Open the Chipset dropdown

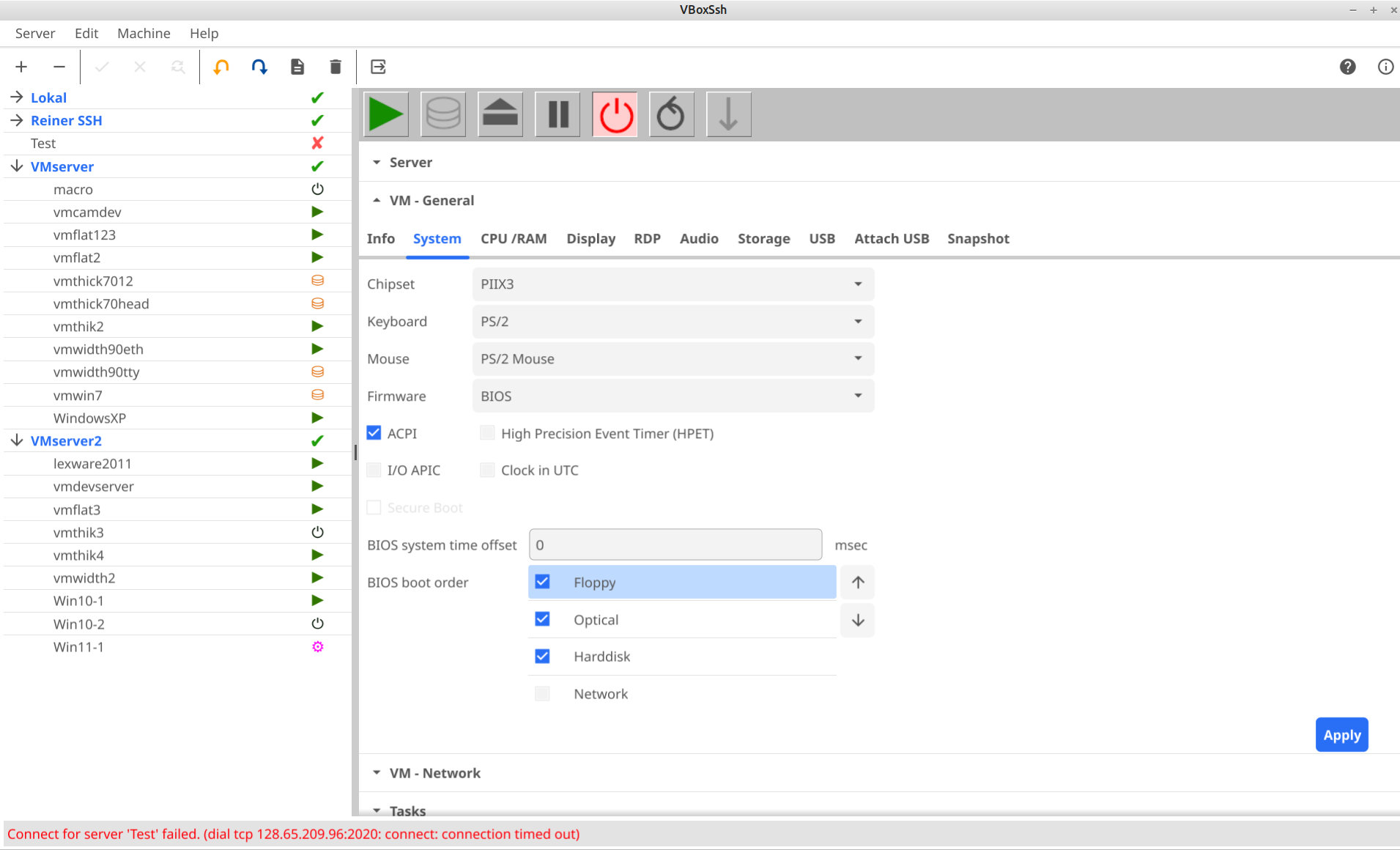coord(673,284)
